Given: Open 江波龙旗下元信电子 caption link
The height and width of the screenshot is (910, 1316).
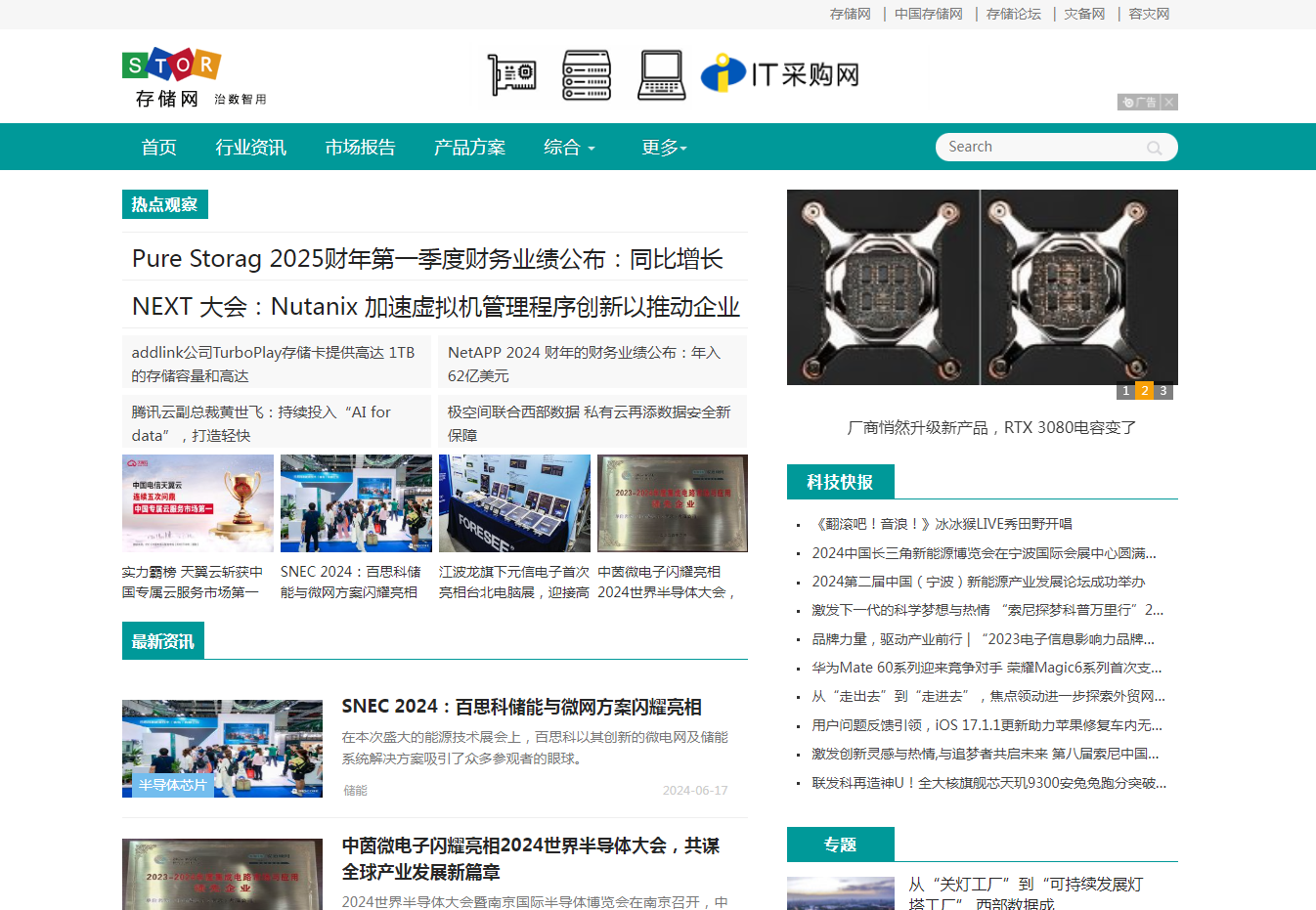Looking at the screenshot, I should 514,582.
